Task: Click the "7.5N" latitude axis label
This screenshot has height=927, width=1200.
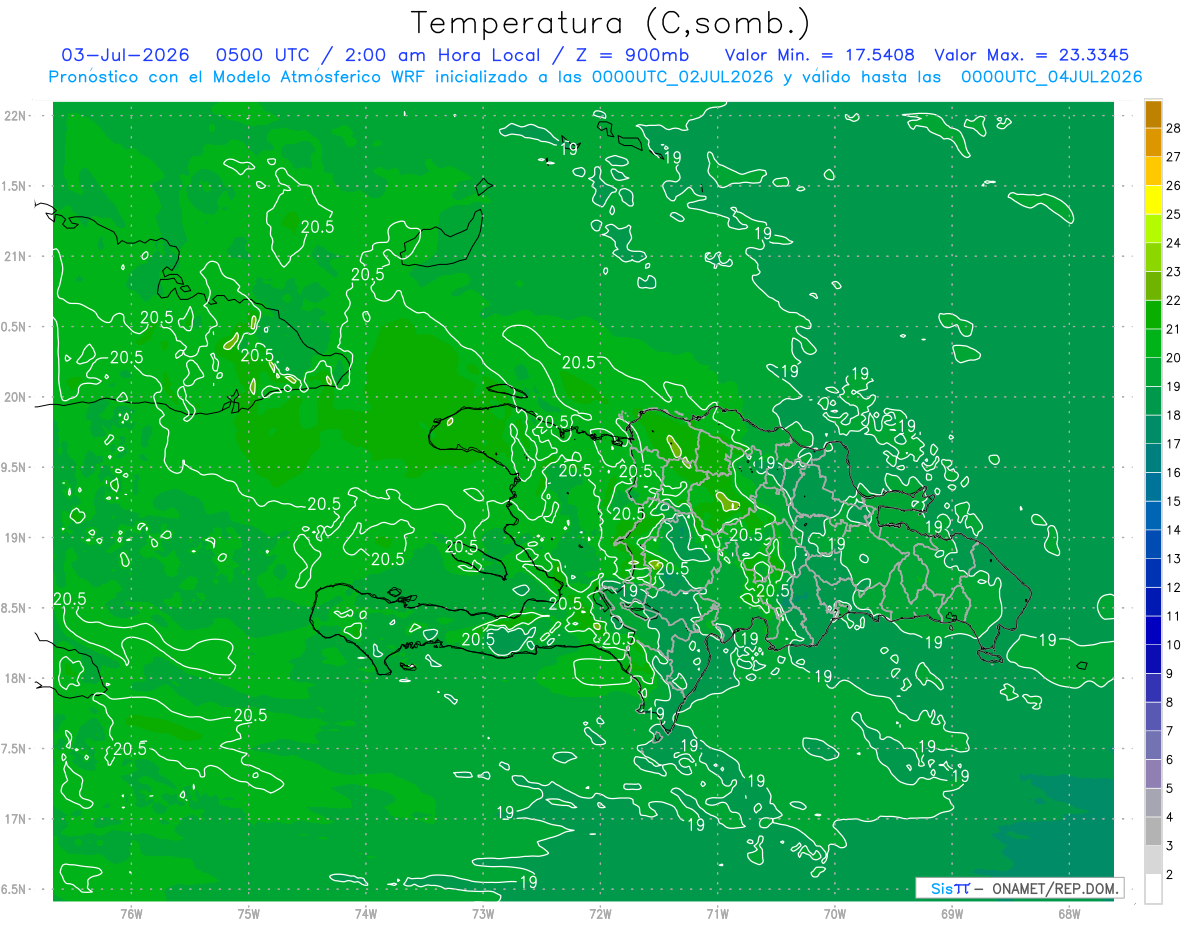Action: click(15, 749)
